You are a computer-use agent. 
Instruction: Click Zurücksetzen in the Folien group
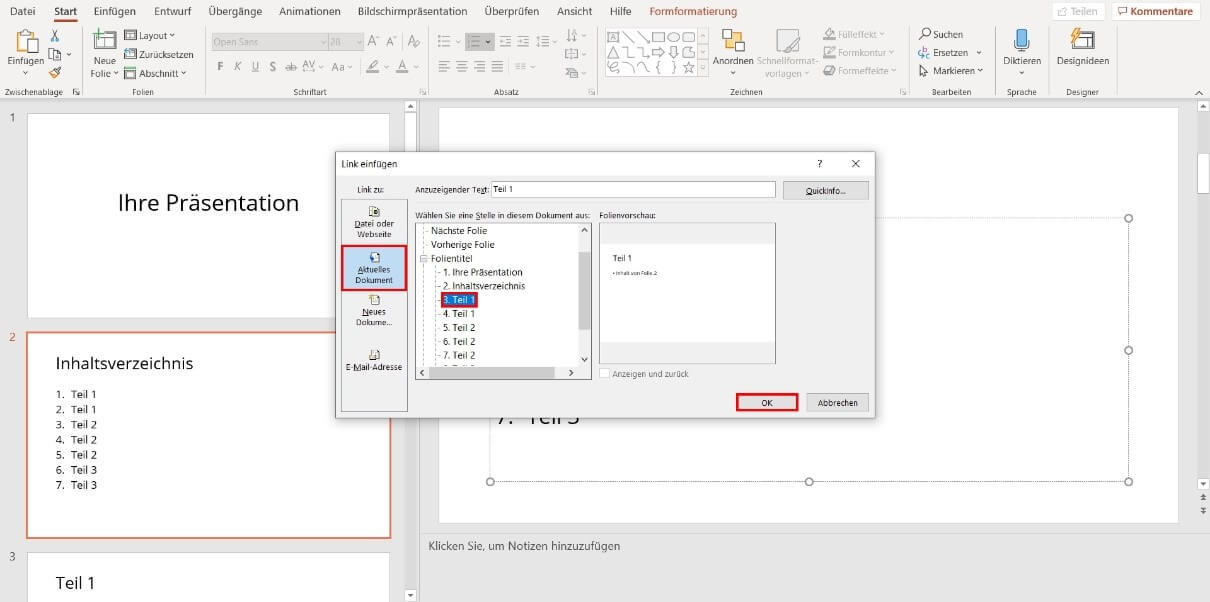tap(158, 54)
